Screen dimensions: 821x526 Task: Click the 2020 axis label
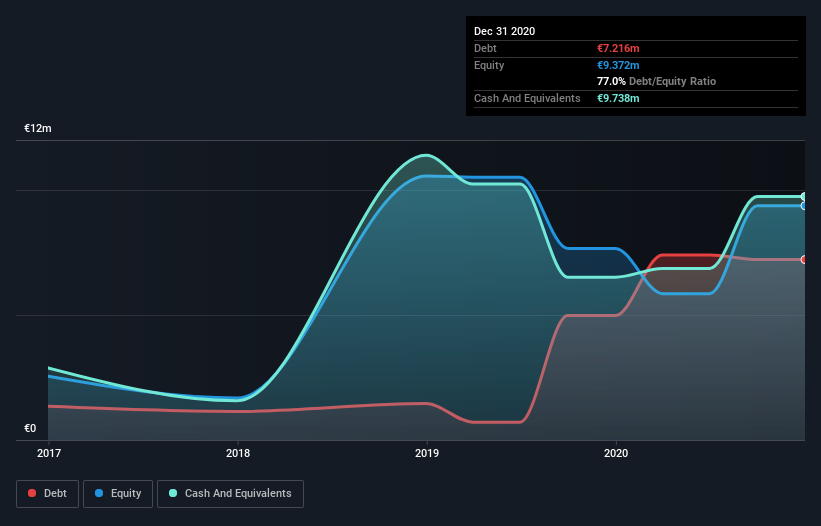point(616,453)
